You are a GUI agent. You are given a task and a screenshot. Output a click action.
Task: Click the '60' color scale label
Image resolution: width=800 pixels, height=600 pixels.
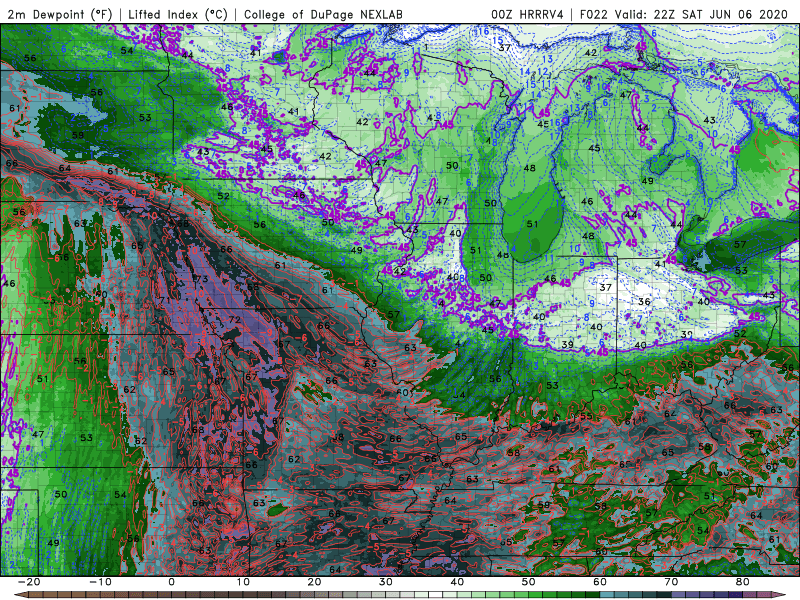tap(600, 582)
